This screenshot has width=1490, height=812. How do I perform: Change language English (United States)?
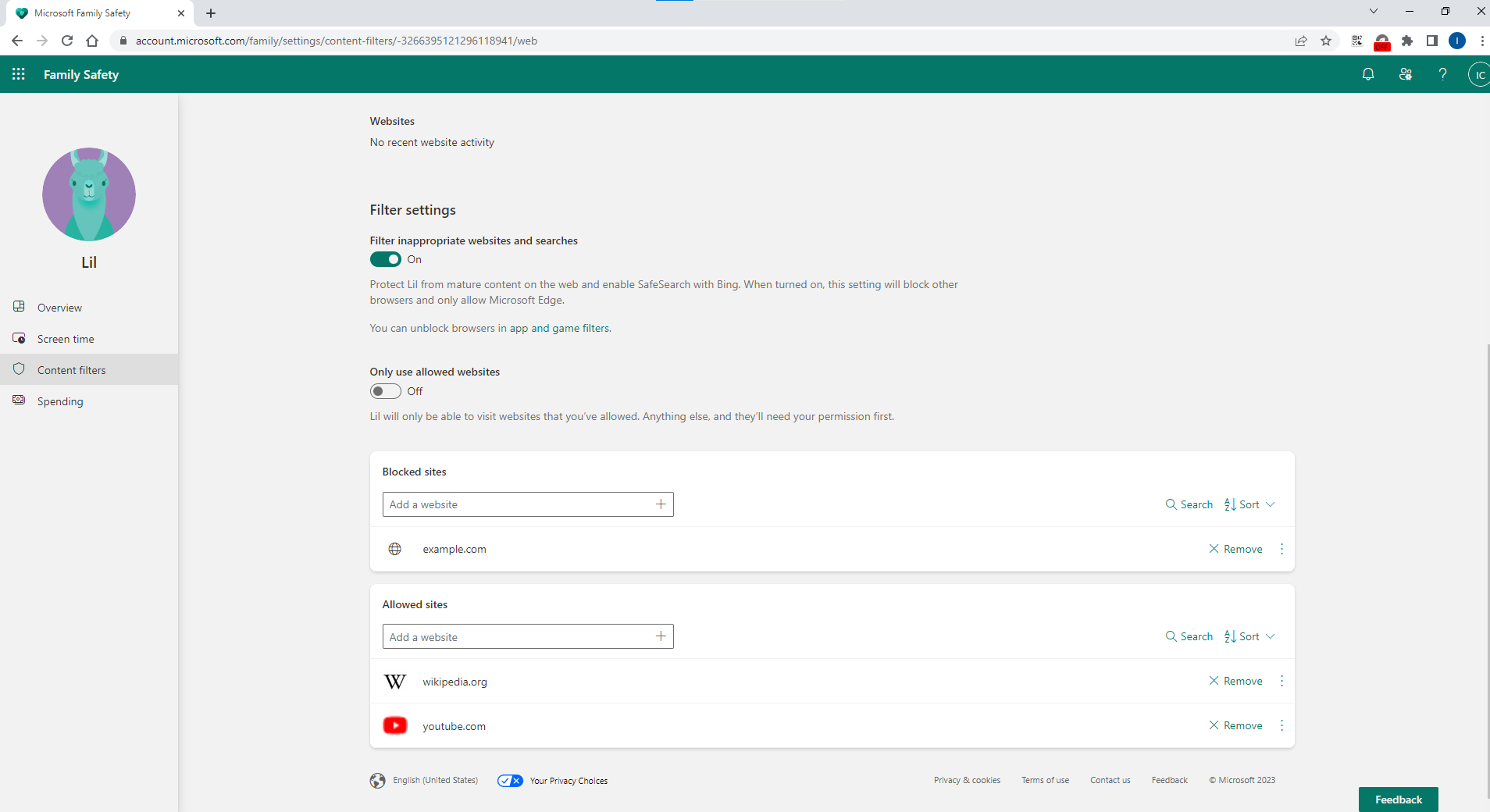[x=424, y=780]
